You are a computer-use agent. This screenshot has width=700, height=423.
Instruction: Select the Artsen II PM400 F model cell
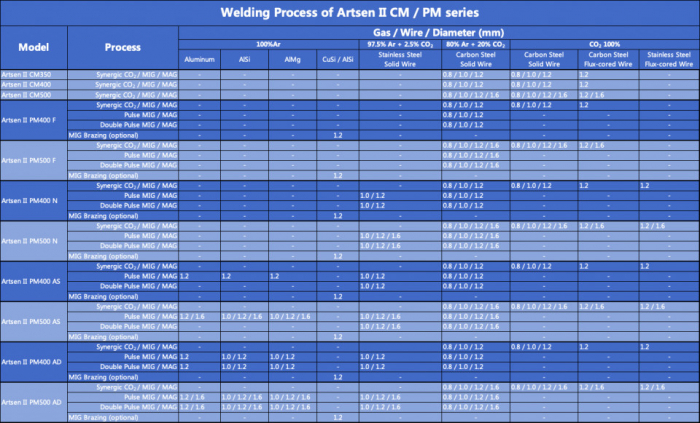tap(34, 120)
